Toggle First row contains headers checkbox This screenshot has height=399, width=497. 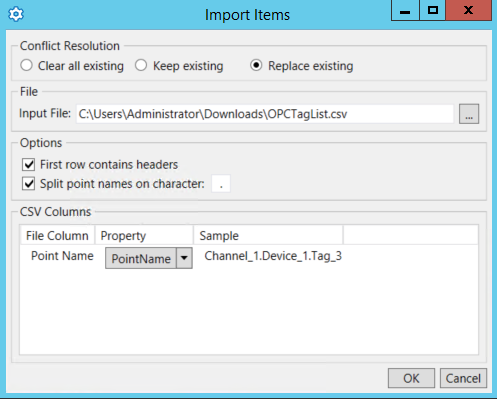click(x=29, y=164)
